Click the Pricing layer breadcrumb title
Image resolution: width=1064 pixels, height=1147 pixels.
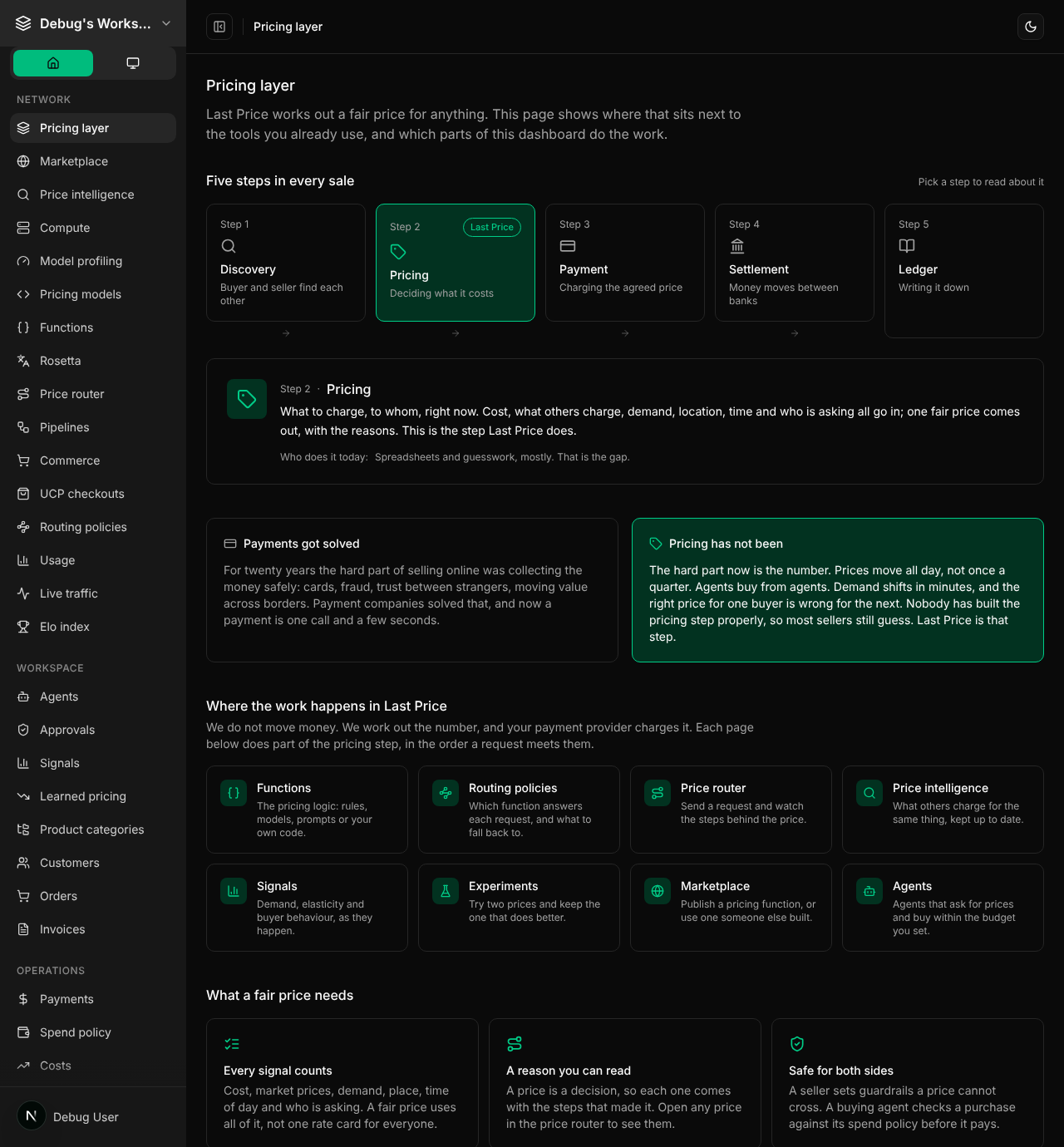tap(288, 27)
